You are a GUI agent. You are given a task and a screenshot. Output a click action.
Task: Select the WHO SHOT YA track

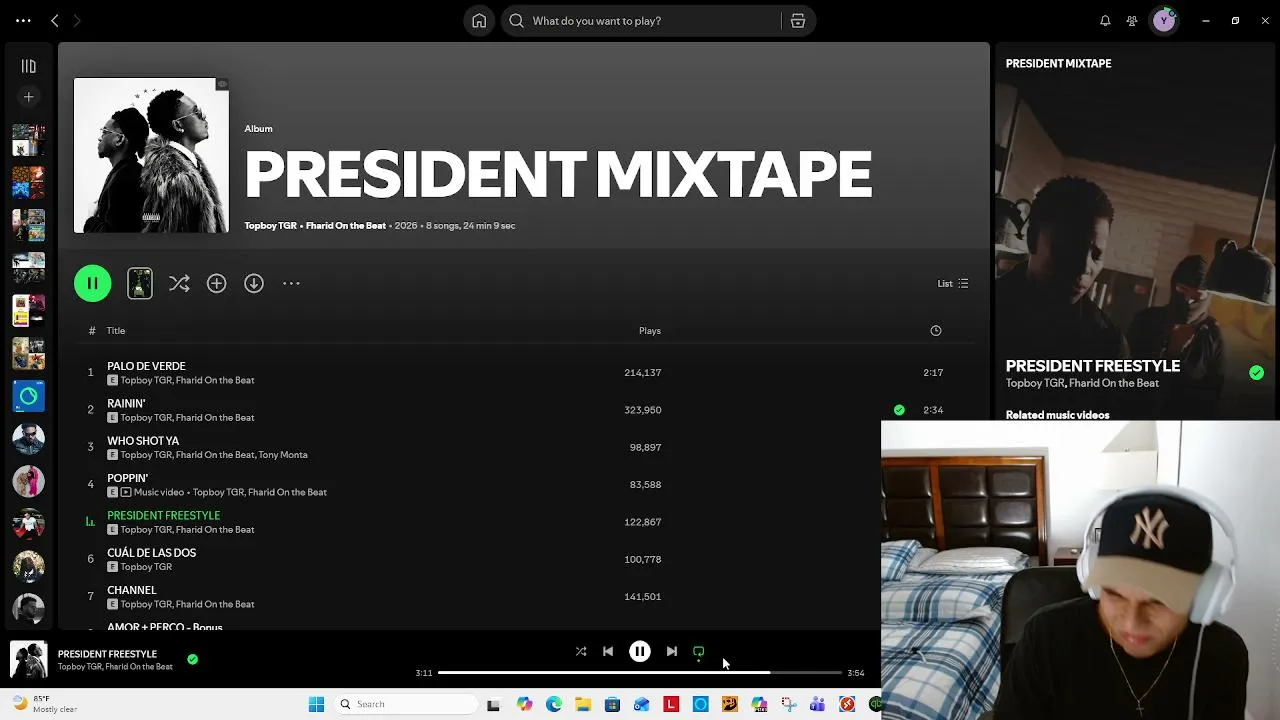[x=143, y=441]
